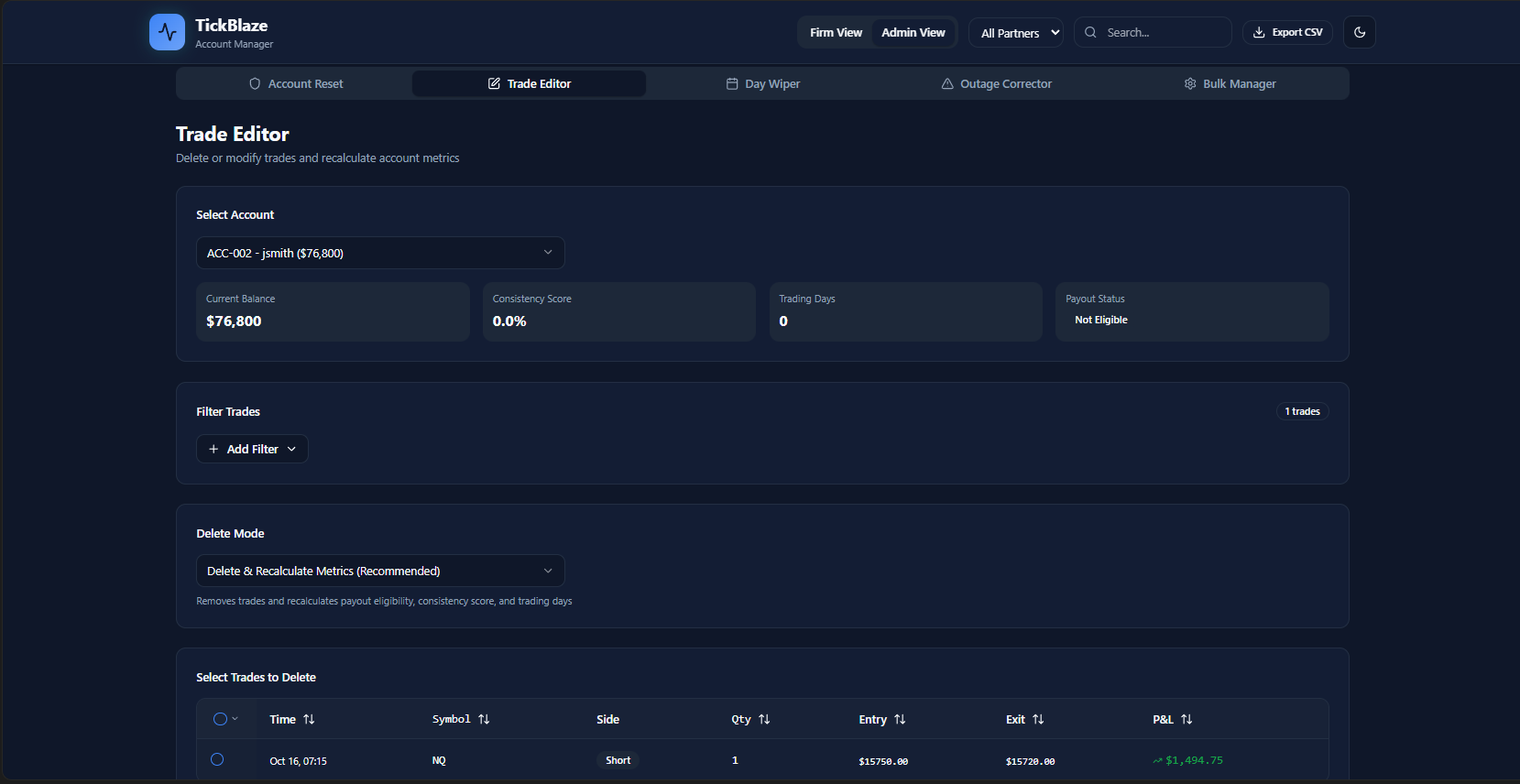Open the All Partners dropdown
This screenshot has height=784, width=1520.
click(1016, 33)
